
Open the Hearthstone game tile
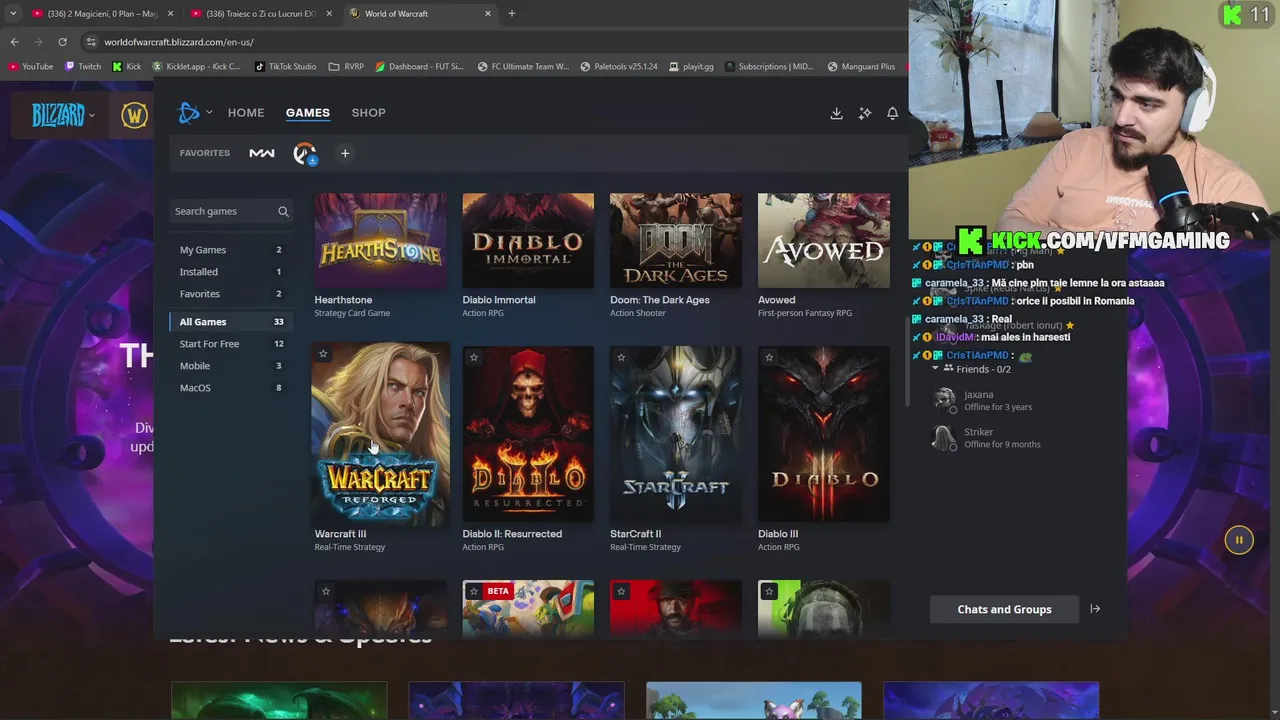point(380,241)
